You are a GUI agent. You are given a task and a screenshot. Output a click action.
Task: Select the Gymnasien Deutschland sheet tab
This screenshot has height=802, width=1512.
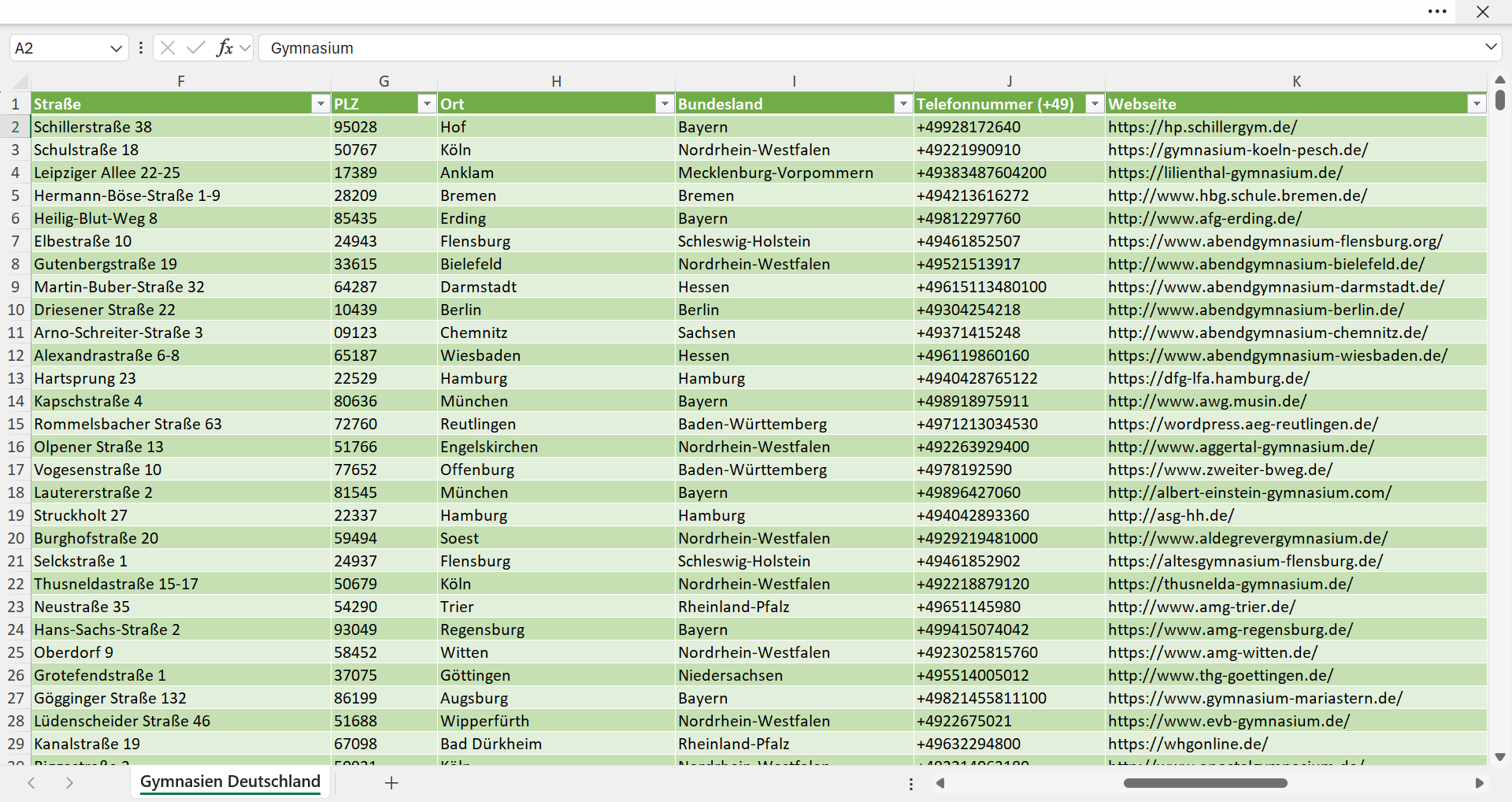(x=230, y=782)
